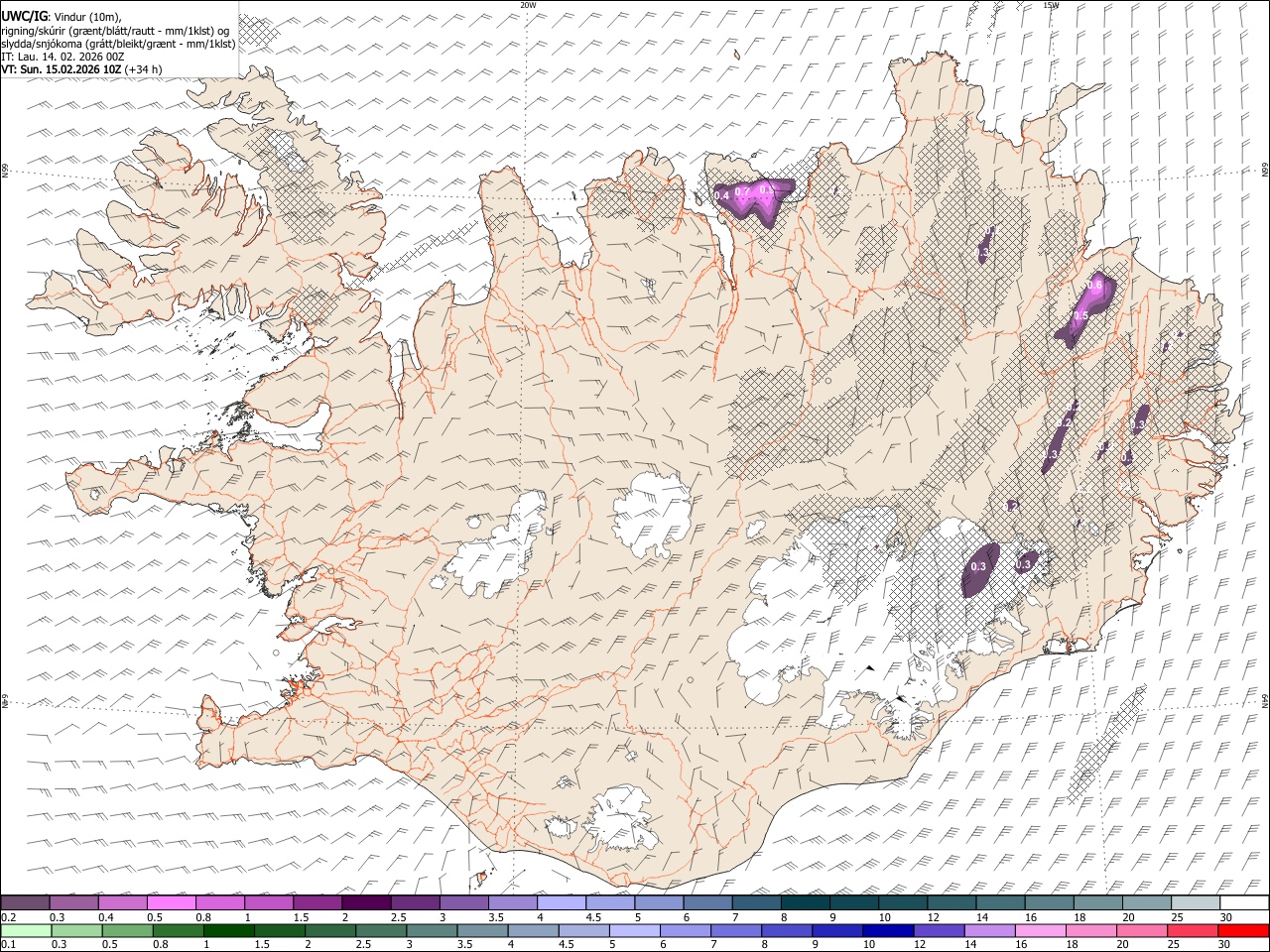Click the '0.5' value on the eastern pink patch
This screenshot has width=1270, height=952.
pos(1081,314)
